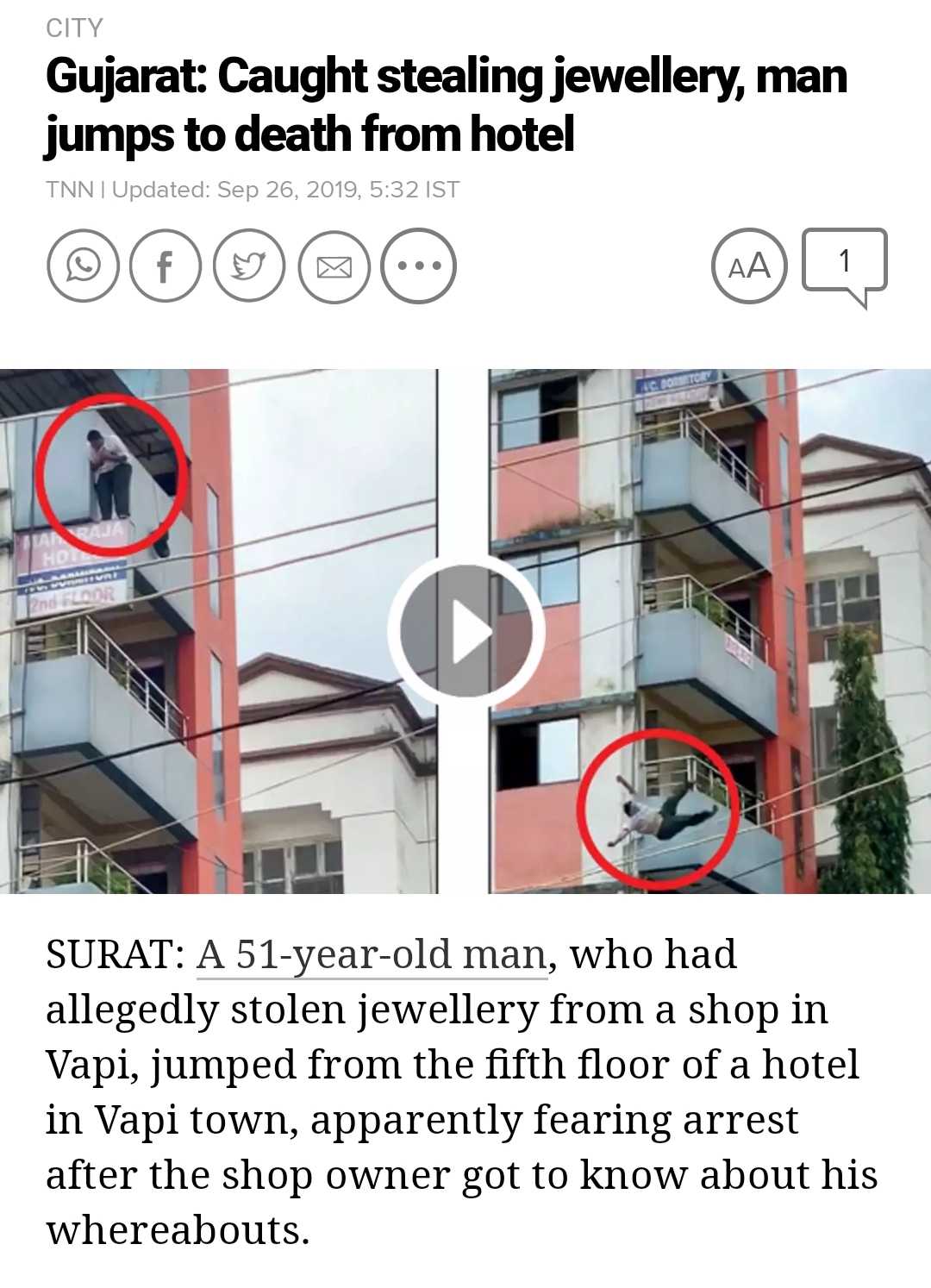Tap the 'jumps to death from hotel' headline line

pyautogui.click(x=310, y=134)
